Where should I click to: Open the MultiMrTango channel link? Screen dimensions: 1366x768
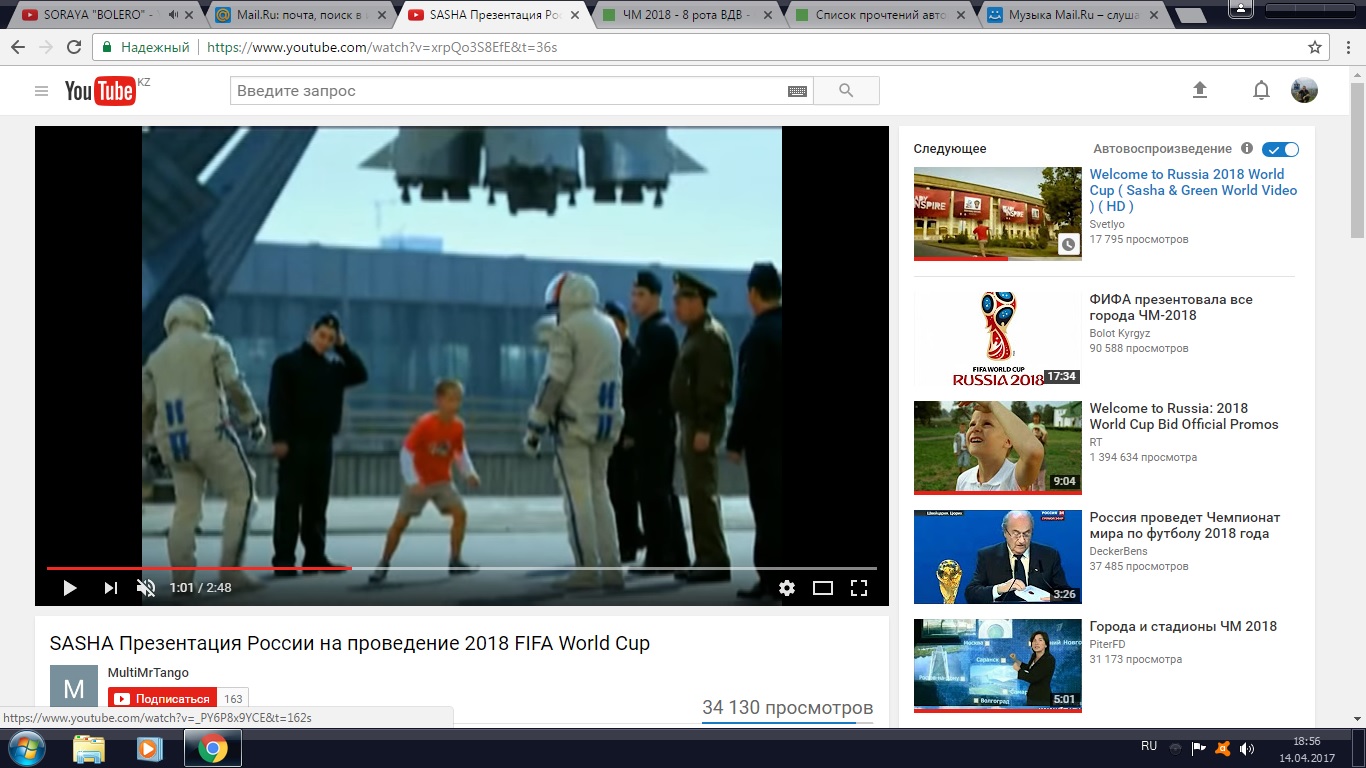pyautogui.click(x=148, y=673)
